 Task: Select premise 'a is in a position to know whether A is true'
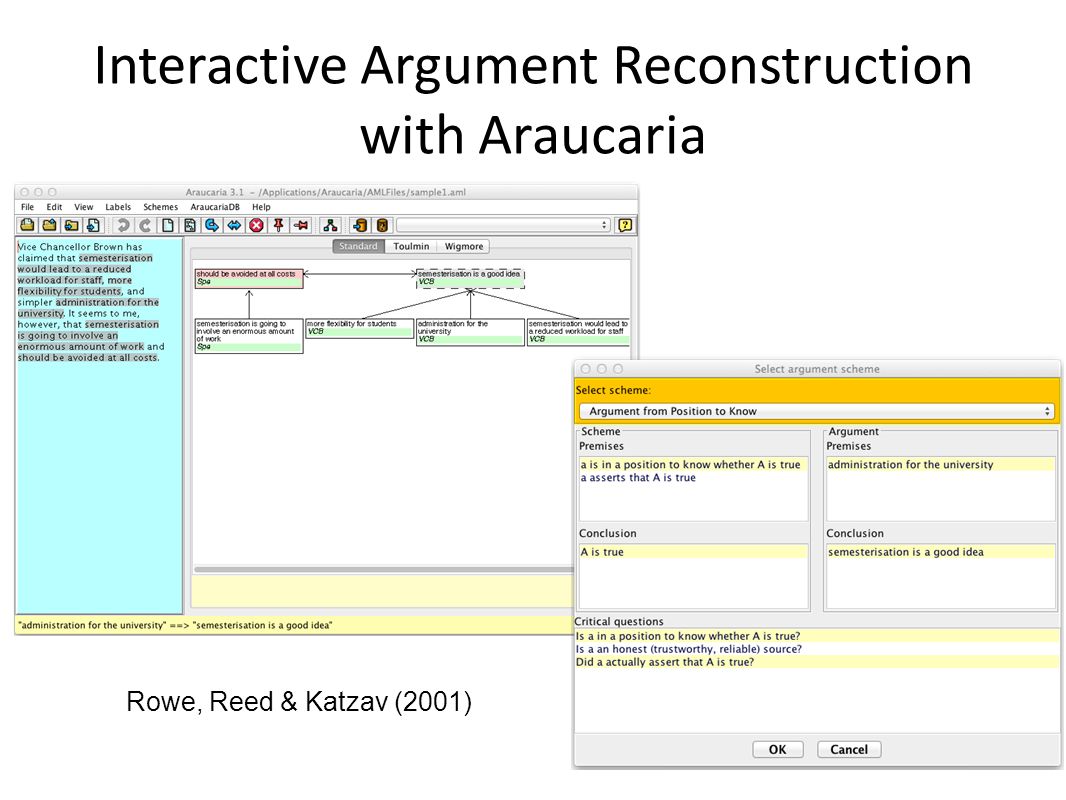click(691, 465)
